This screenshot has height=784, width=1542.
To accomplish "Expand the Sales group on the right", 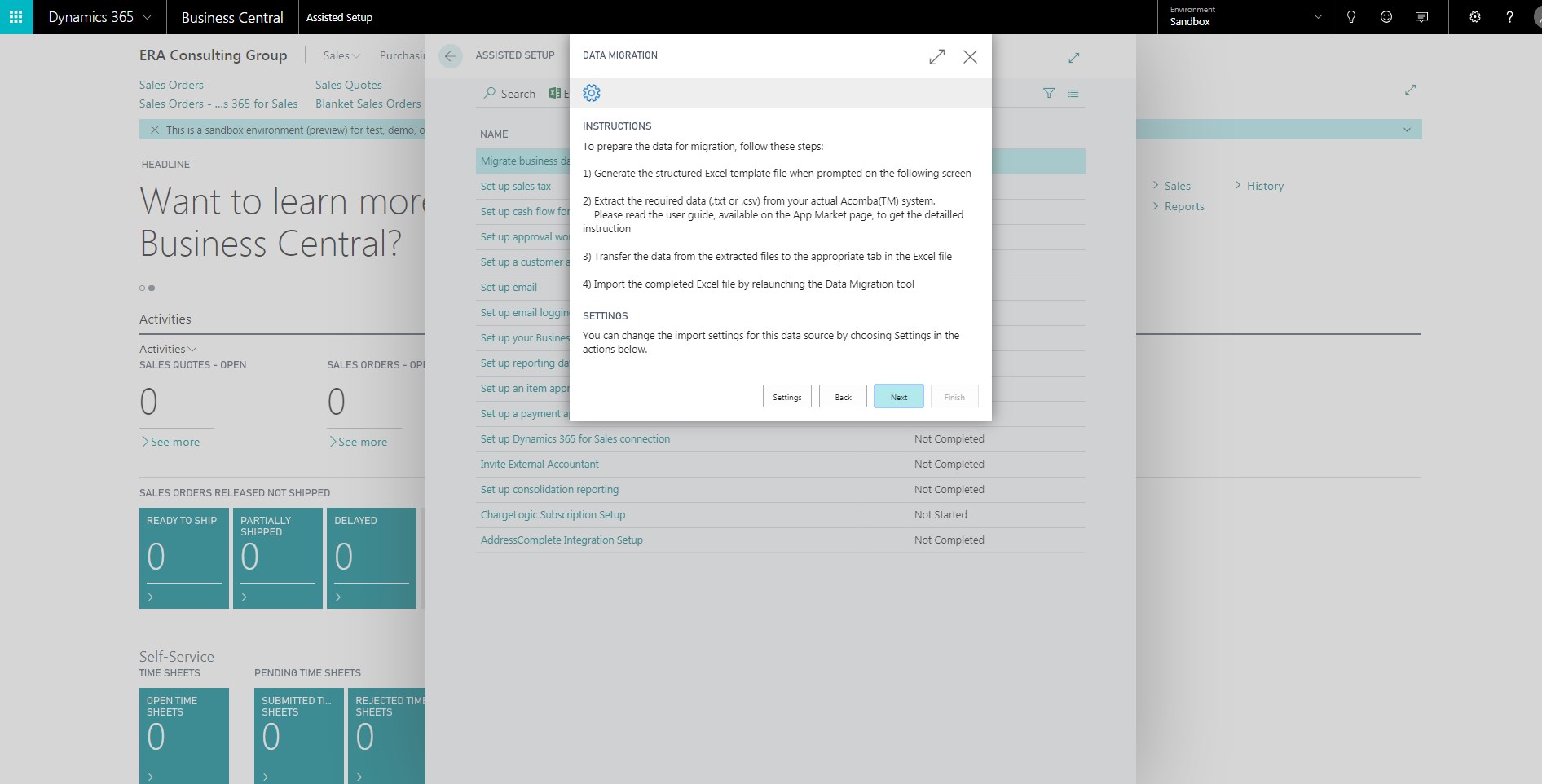I will coord(1172,186).
